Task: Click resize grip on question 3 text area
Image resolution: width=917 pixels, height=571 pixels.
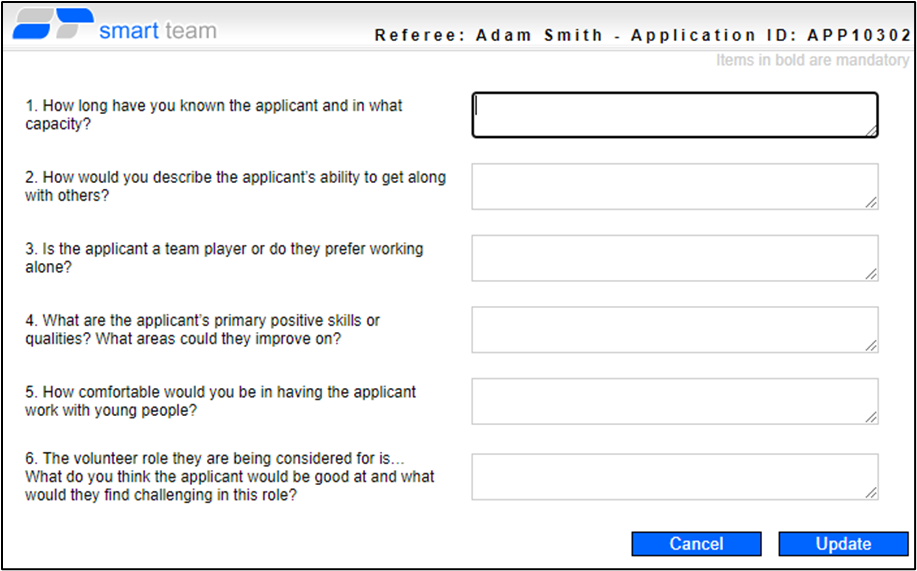Action: 872,274
